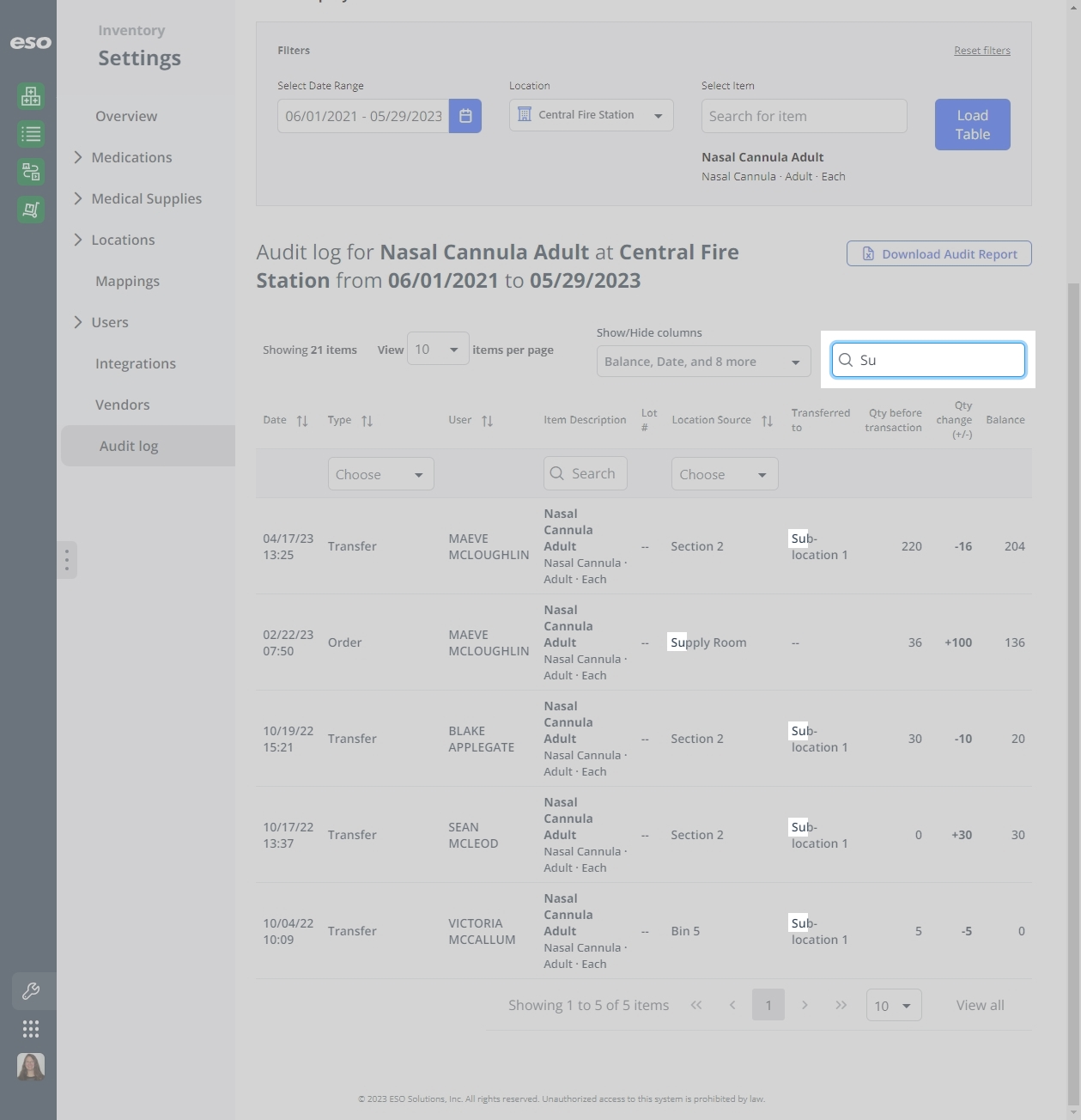Go to last page of results
The image size is (1081, 1120).
click(841, 1005)
